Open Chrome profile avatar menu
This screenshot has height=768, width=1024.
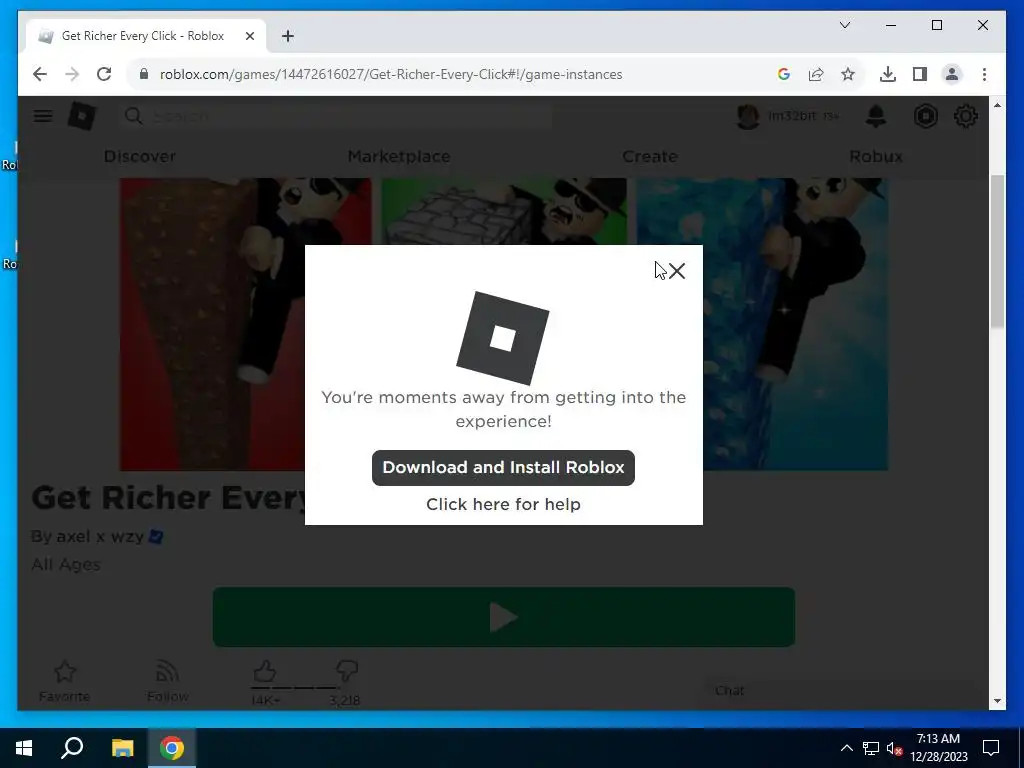[952, 74]
